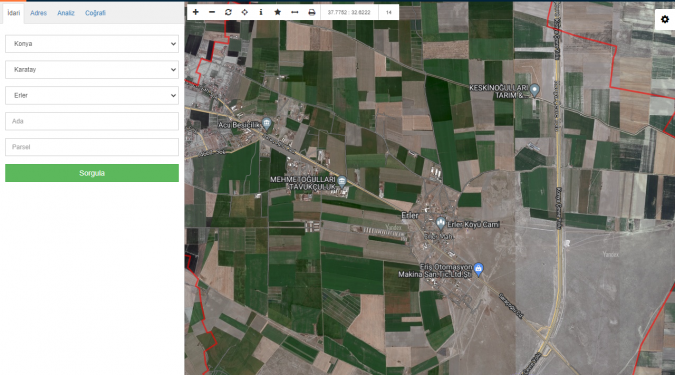The image size is (675, 375).
Task: Focus the Ada input field
Action: 92,121
